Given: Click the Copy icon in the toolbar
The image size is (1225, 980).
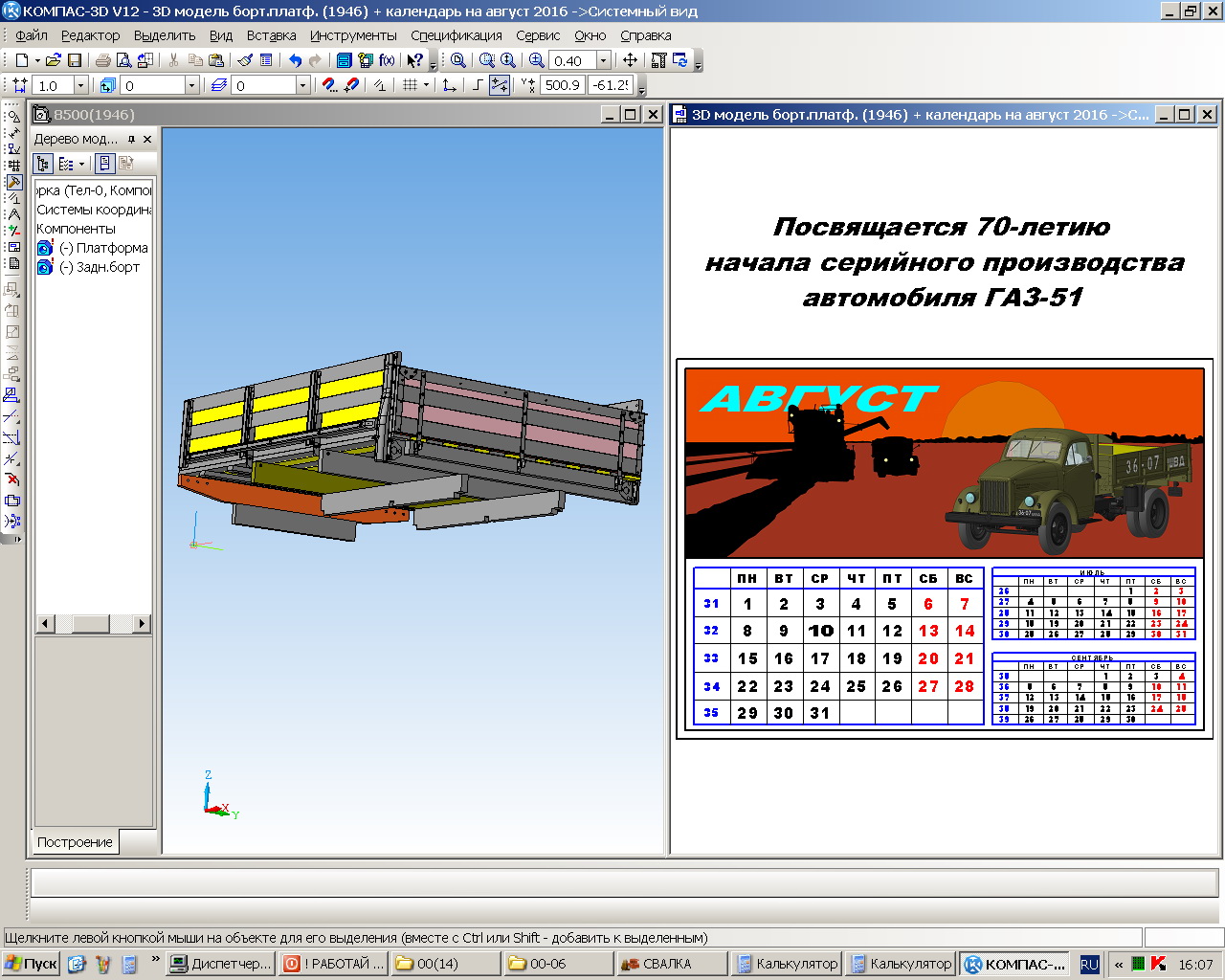Looking at the screenshot, I should pos(195,60).
